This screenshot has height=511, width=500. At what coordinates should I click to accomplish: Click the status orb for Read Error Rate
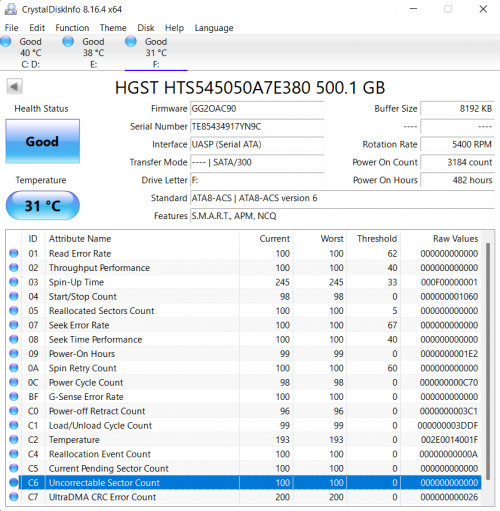tap(14, 253)
